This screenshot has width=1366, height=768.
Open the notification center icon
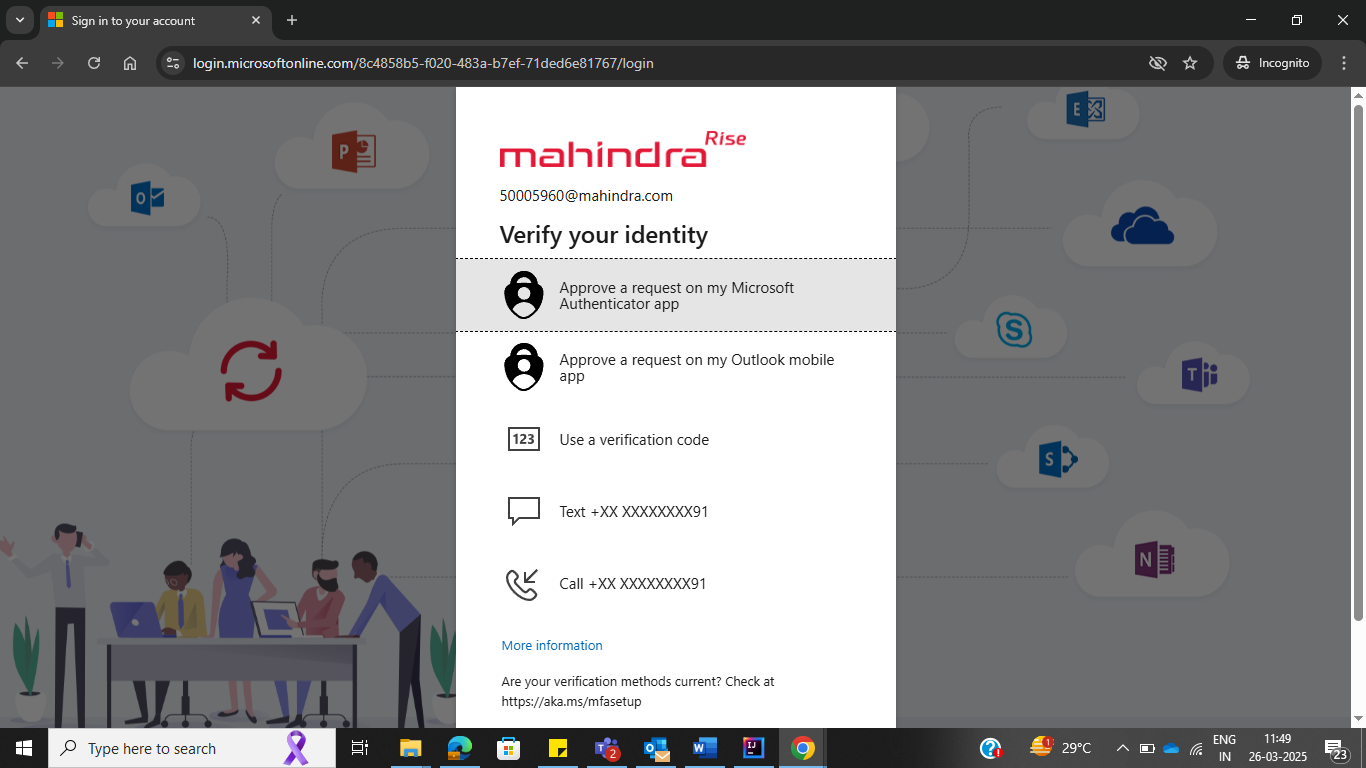[1337, 748]
